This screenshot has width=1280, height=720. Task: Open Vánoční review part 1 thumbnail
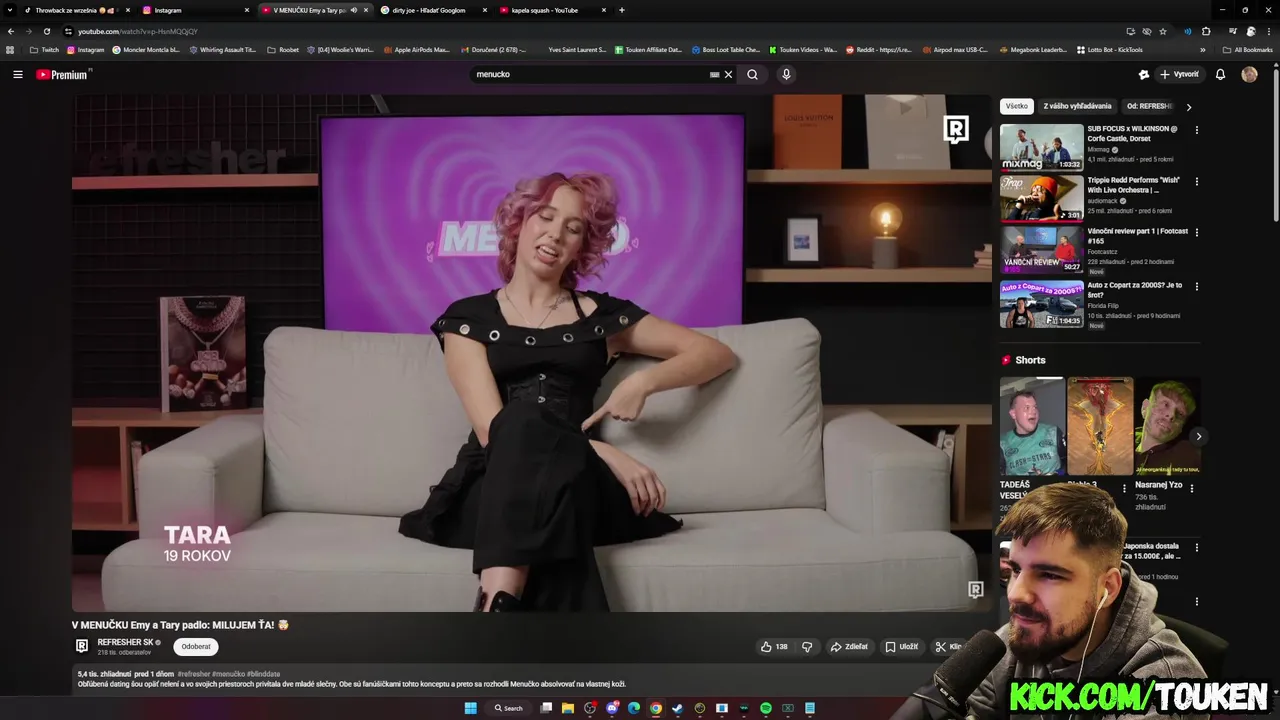point(1041,249)
